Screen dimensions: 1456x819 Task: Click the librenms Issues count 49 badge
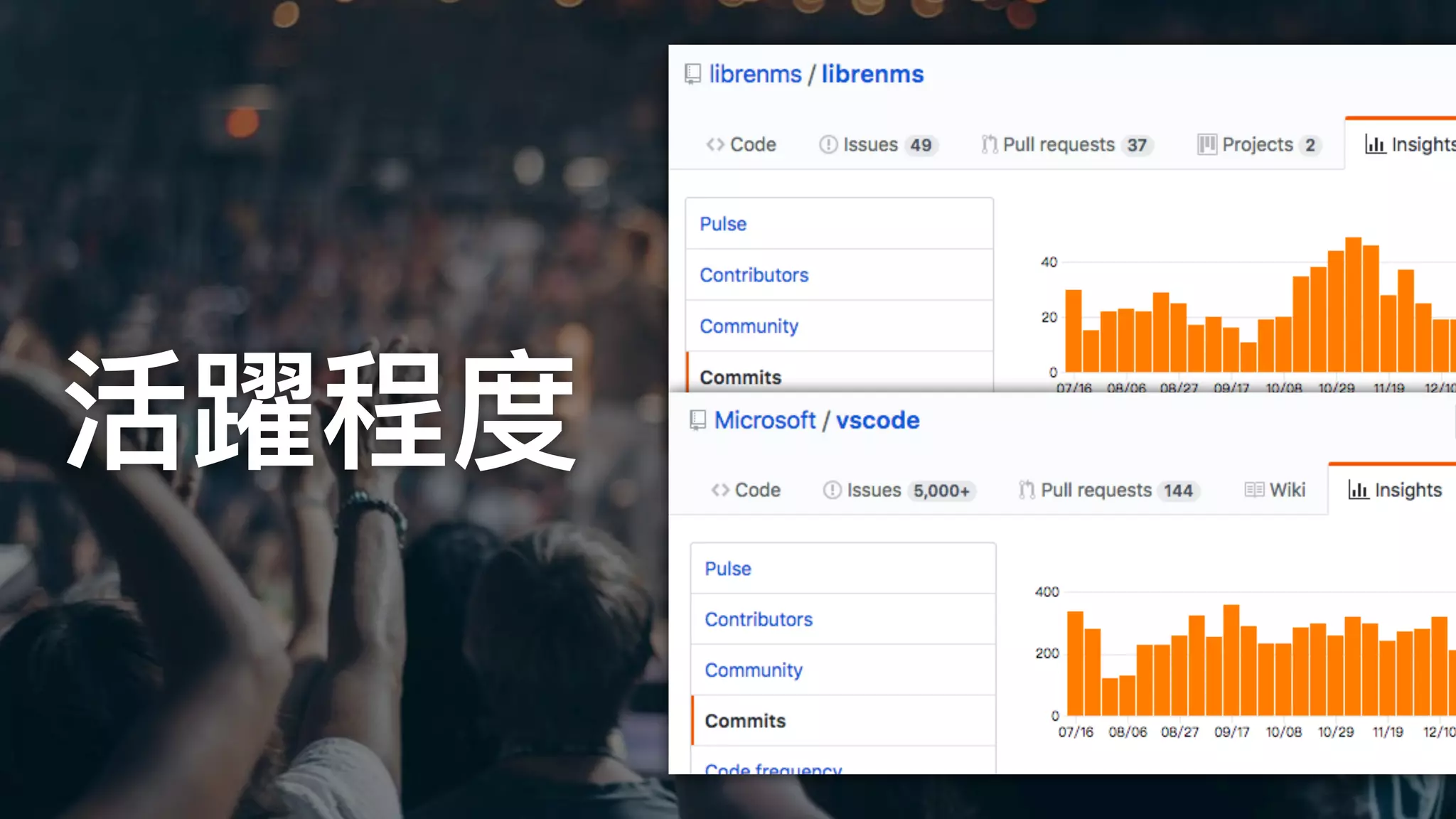[x=921, y=145]
